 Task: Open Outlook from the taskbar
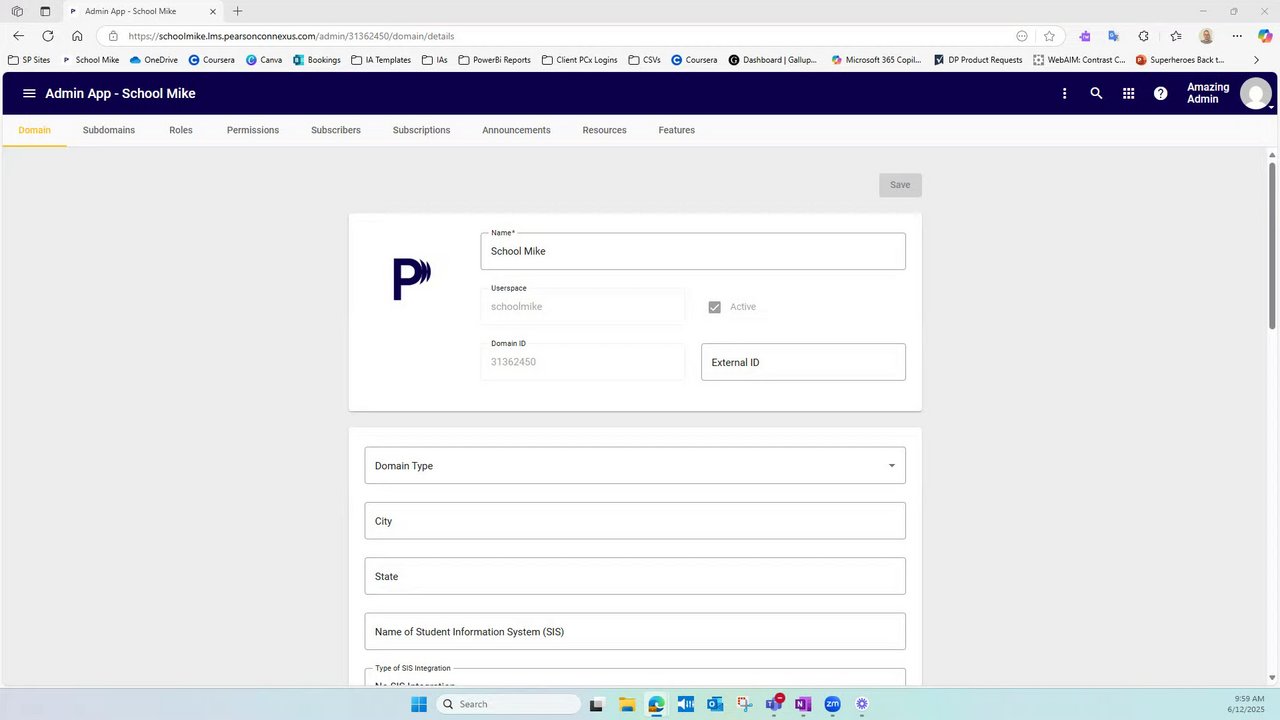[715, 704]
